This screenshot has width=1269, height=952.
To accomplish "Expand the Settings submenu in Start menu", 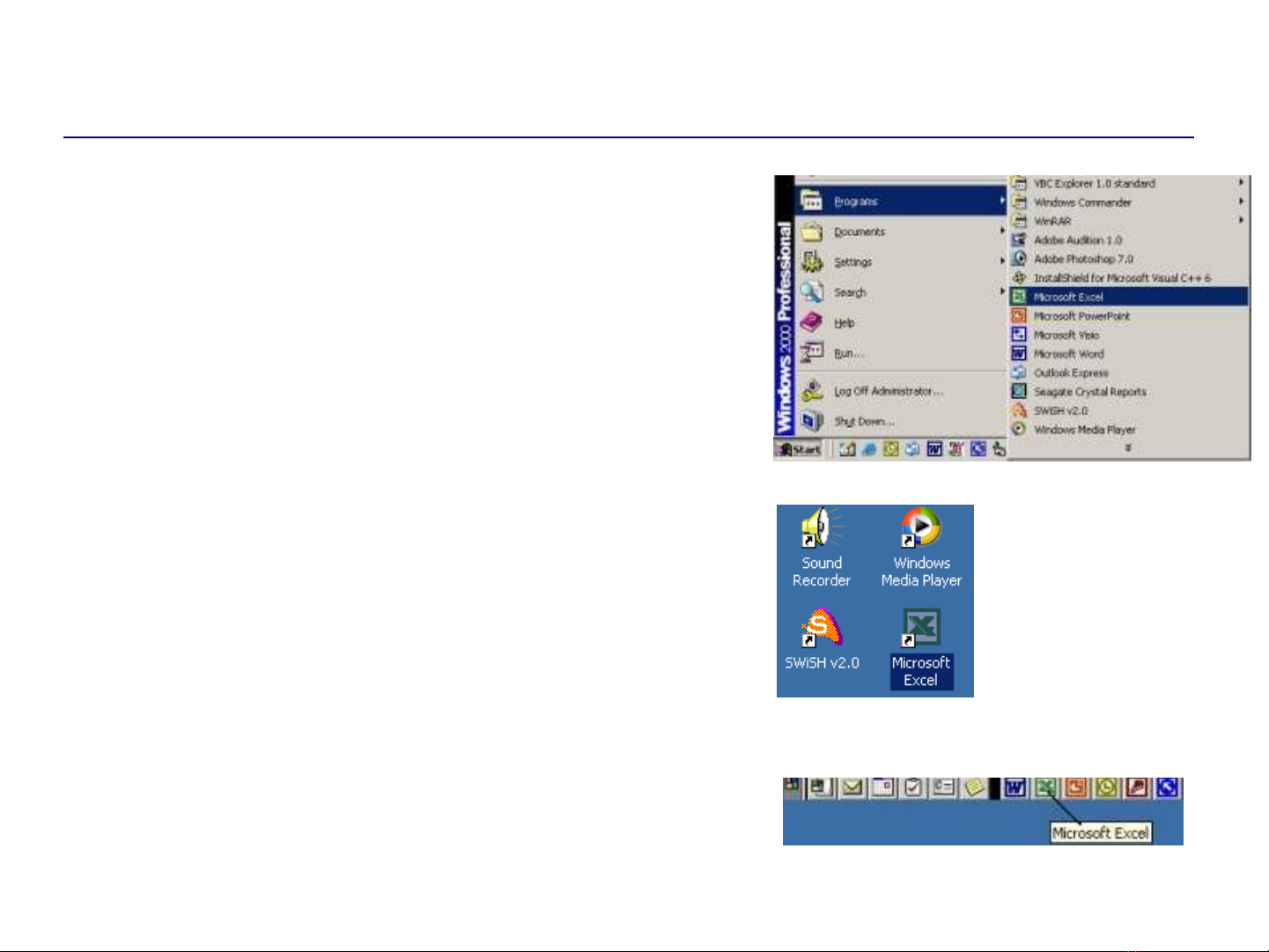I will pos(852,262).
